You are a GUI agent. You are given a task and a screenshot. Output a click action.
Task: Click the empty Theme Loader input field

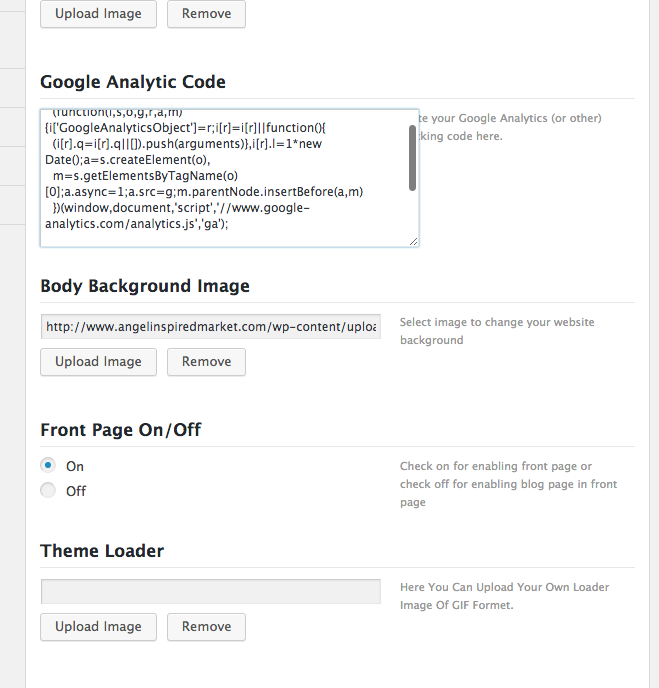(x=211, y=591)
